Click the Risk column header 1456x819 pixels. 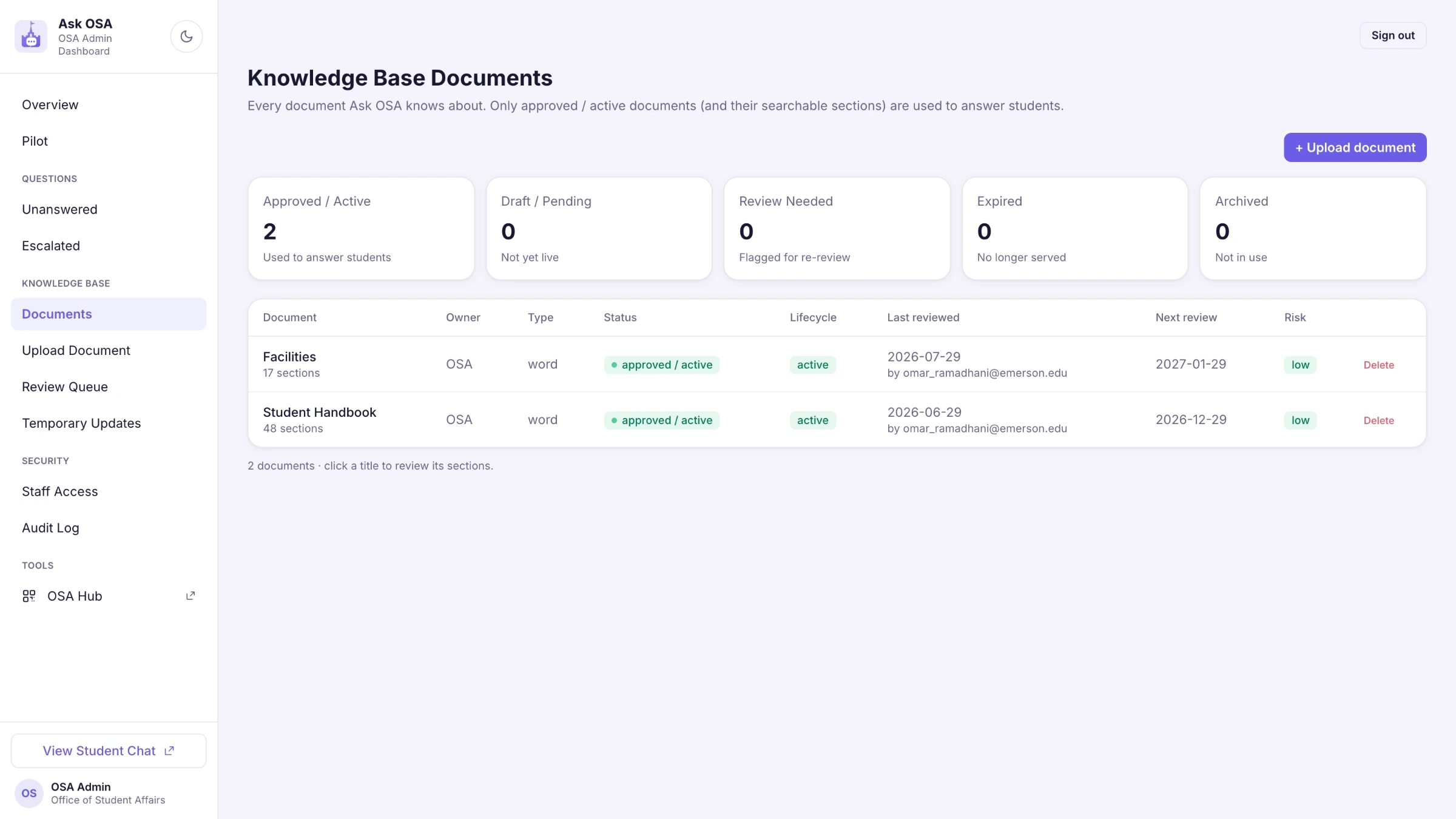1295,317
